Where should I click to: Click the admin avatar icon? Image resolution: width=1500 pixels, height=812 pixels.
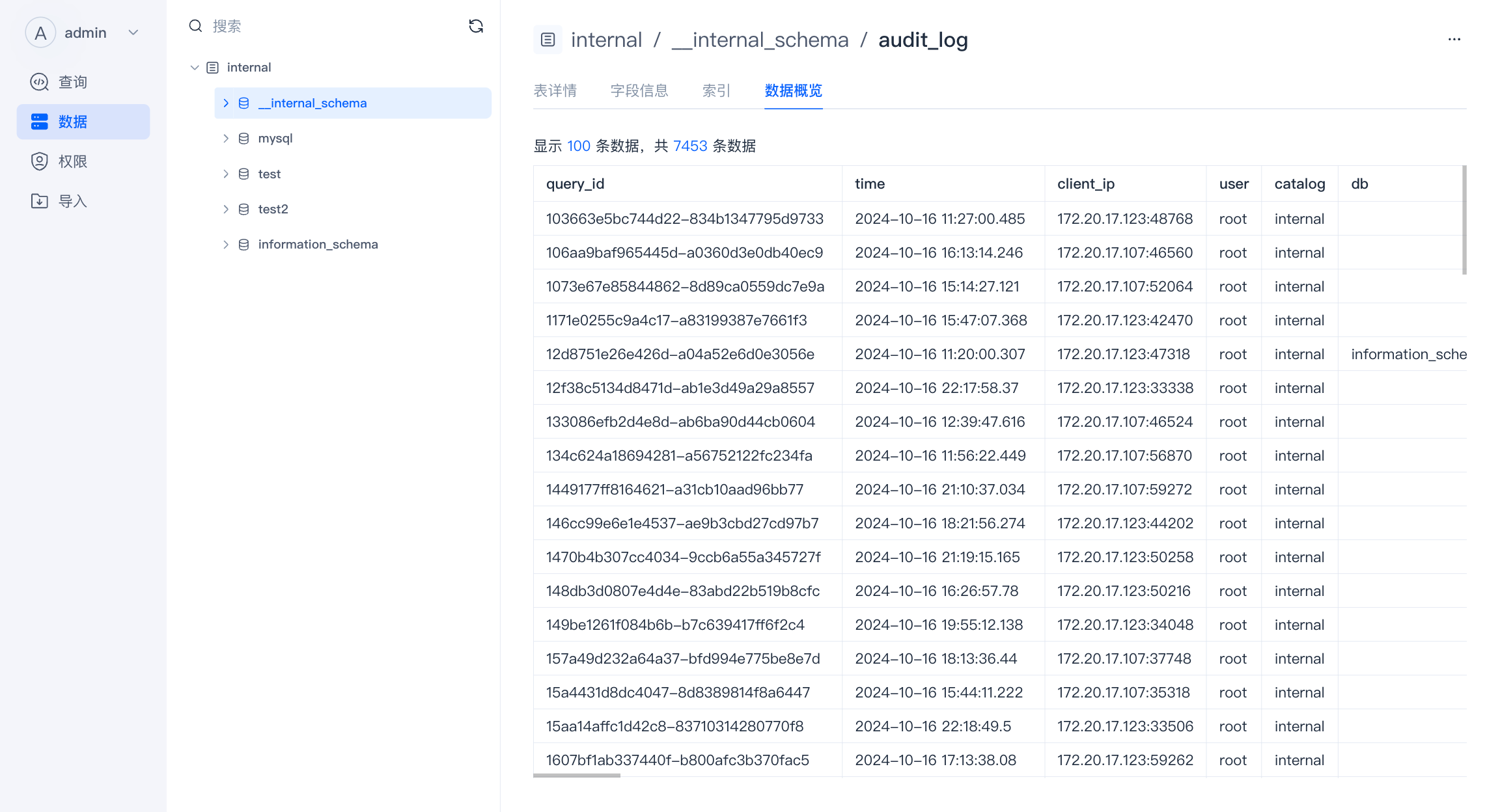[40, 33]
